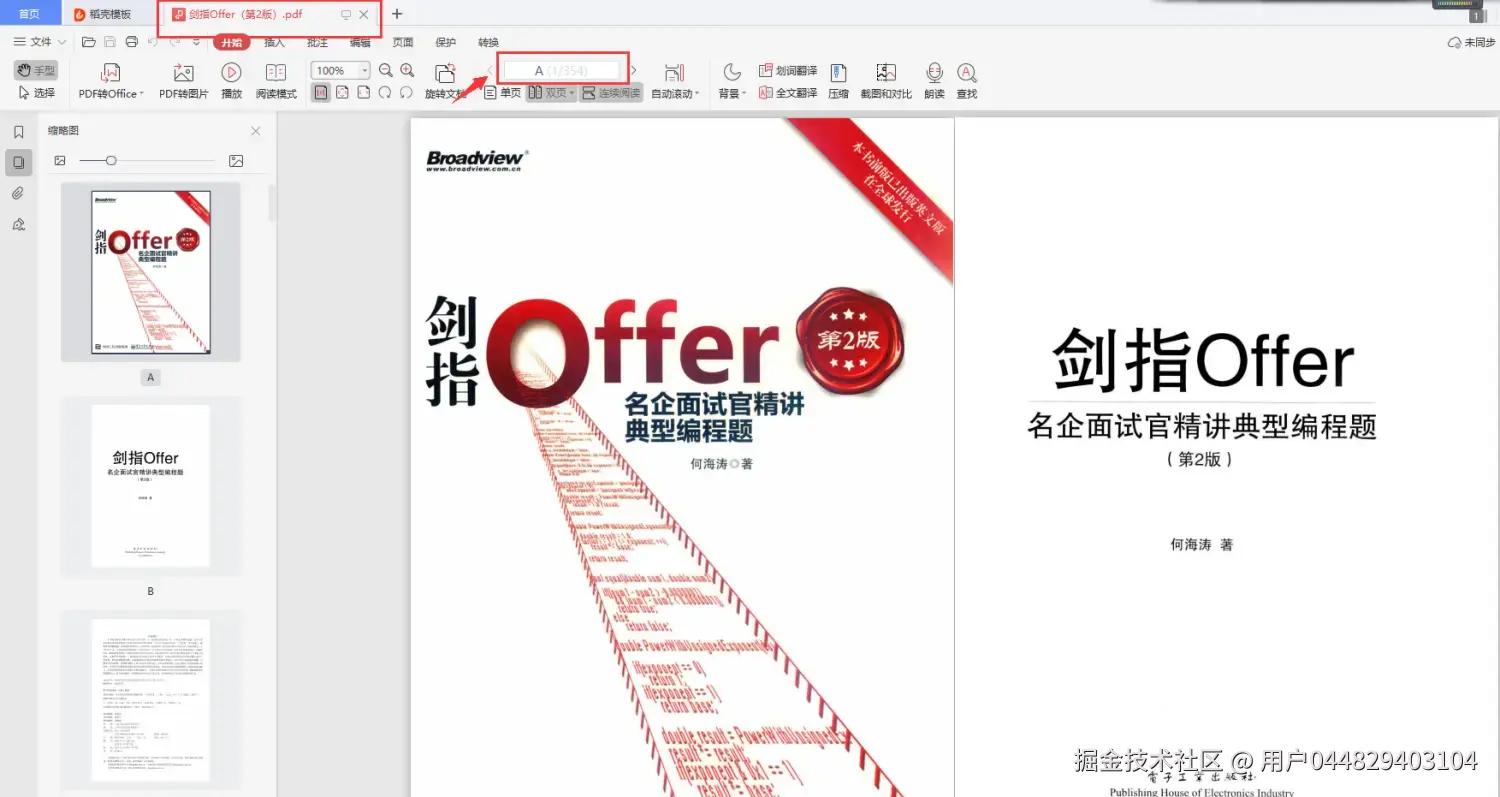This screenshot has width=1500, height=797.
Task: Click the zoom in magnifier
Action: click(407, 70)
